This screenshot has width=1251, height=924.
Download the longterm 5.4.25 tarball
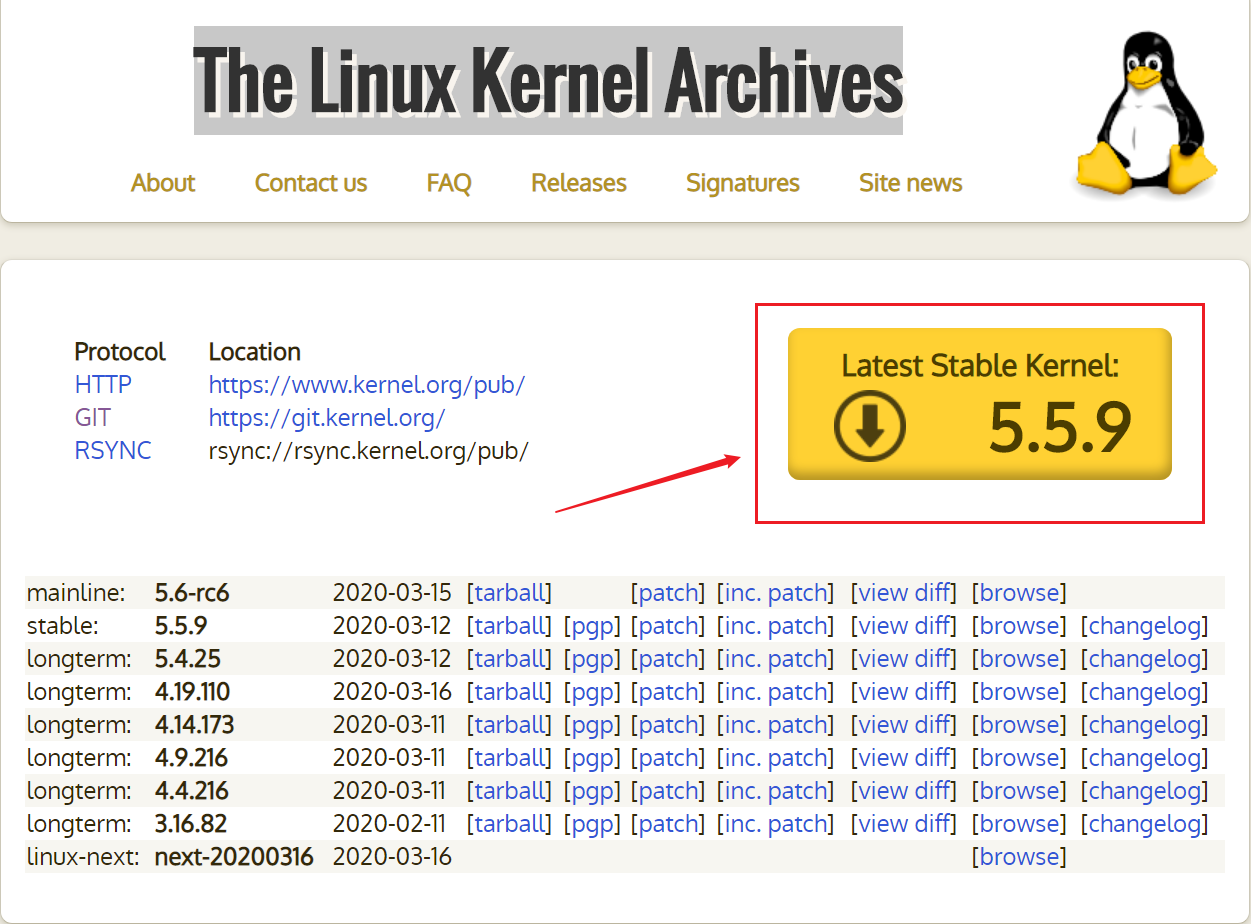click(x=510, y=659)
